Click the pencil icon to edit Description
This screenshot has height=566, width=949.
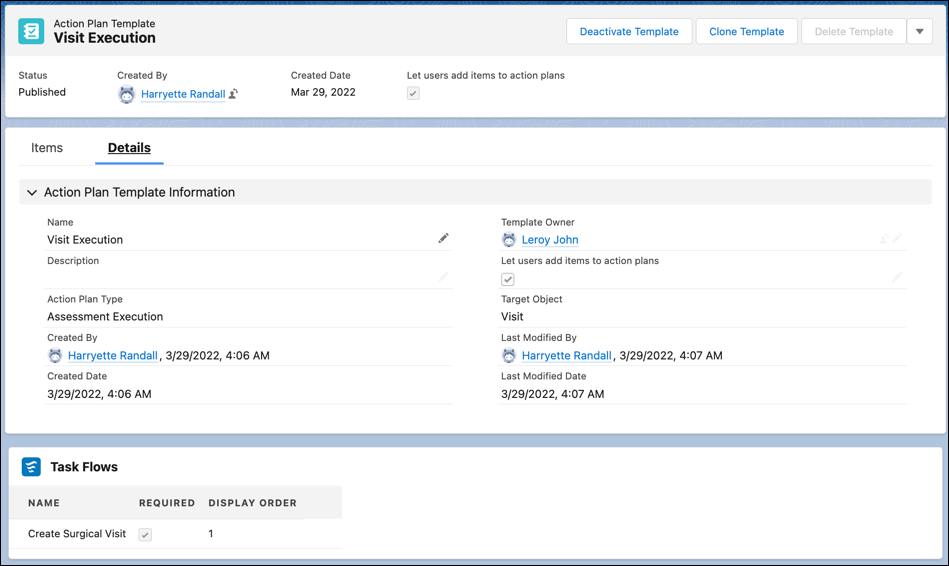[x=444, y=277]
